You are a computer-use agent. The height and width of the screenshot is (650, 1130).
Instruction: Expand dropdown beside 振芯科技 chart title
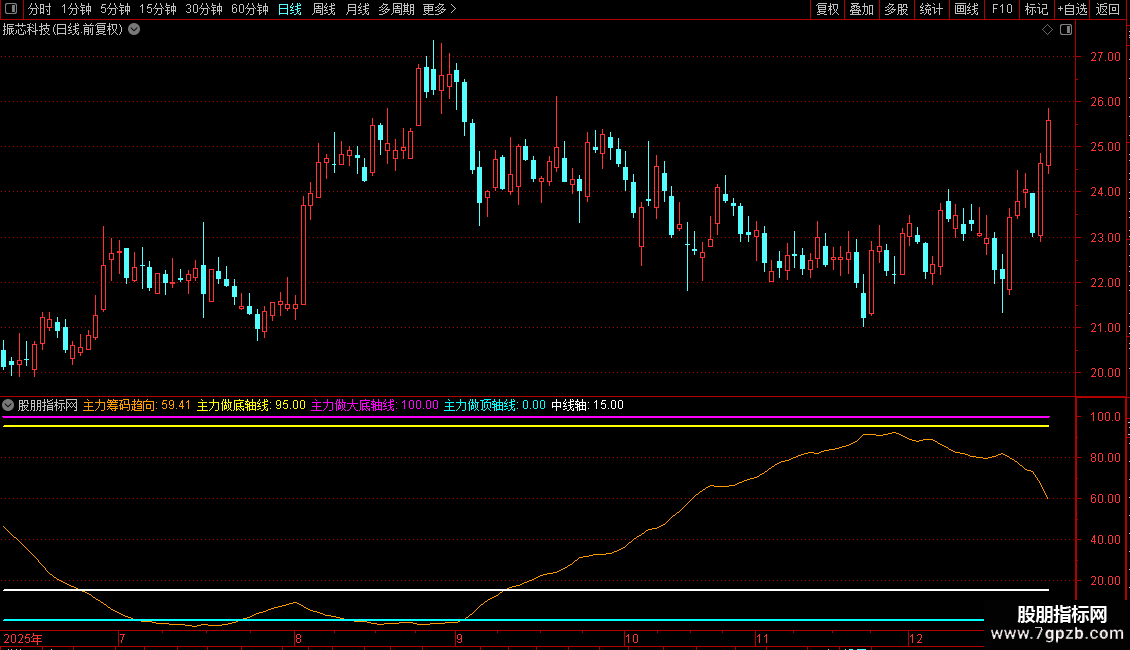[x=134, y=30]
